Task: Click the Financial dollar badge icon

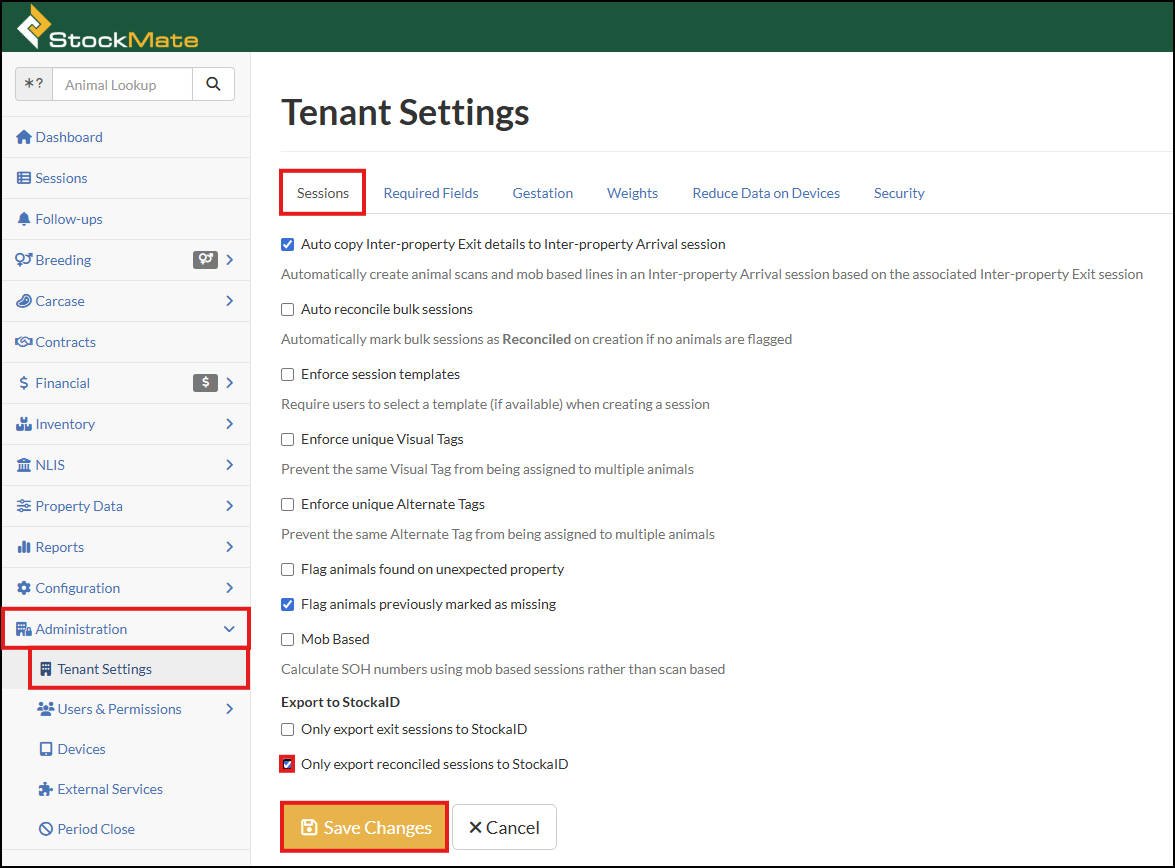Action: pos(205,383)
